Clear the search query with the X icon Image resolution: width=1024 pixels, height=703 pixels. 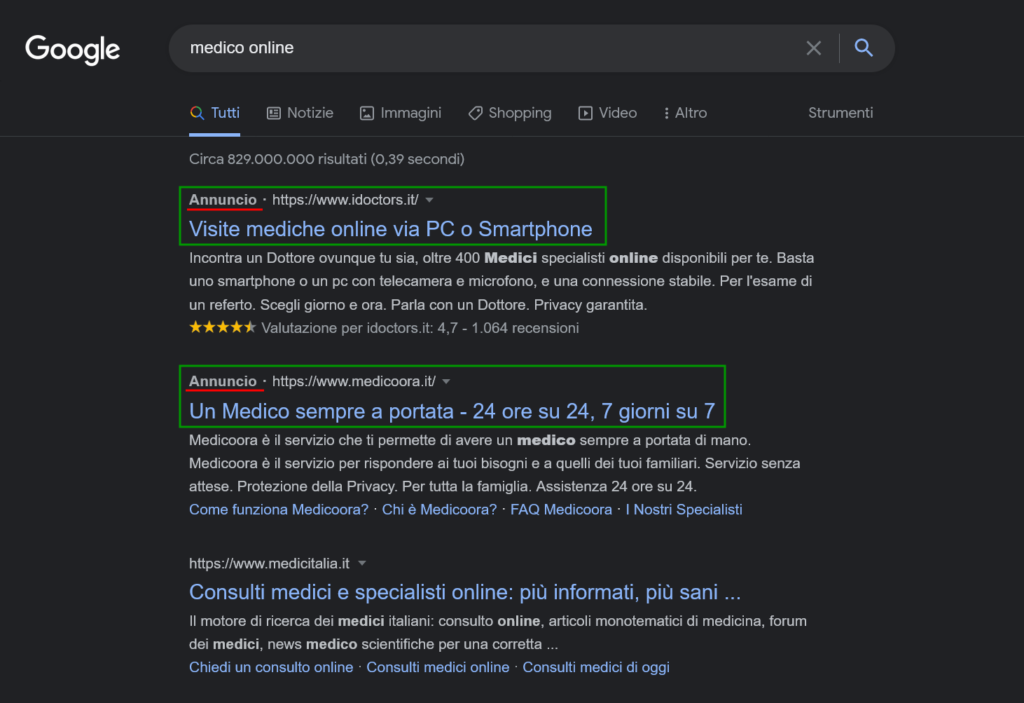click(x=813, y=48)
